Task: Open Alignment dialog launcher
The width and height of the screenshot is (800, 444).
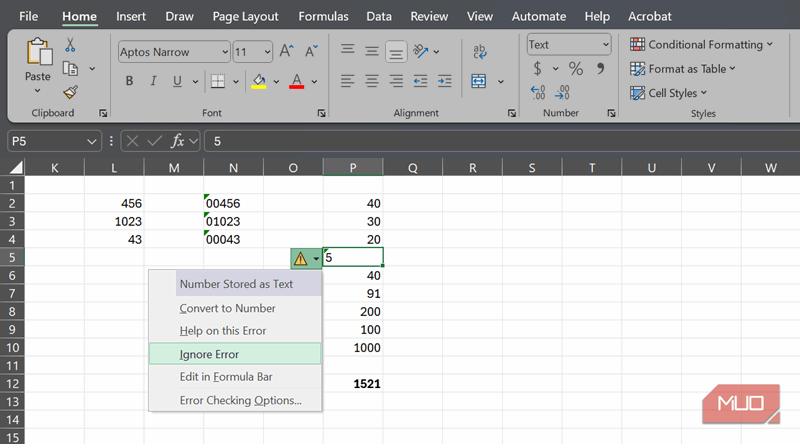Action: [x=512, y=113]
